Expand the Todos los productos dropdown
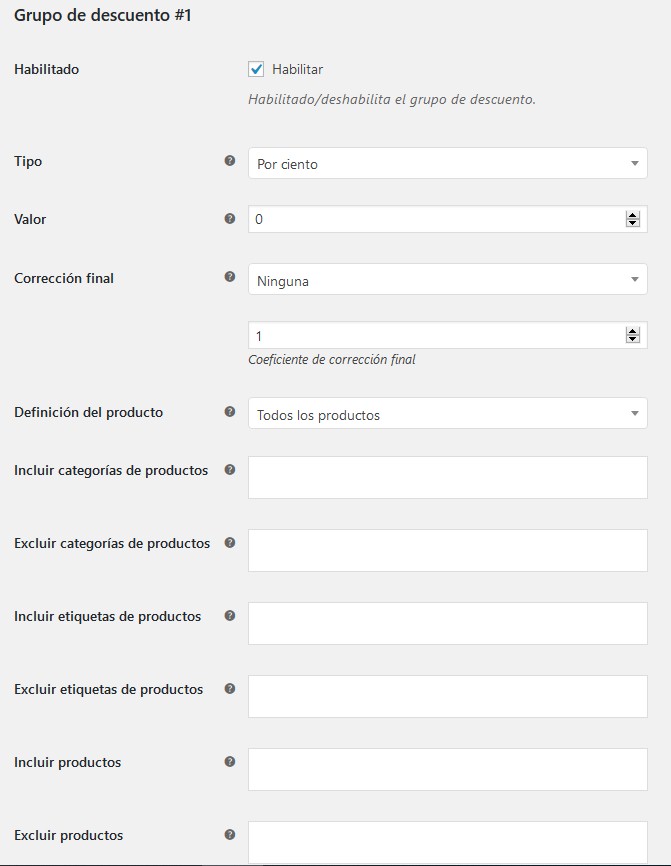671x866 pixels. pos(447,414)
